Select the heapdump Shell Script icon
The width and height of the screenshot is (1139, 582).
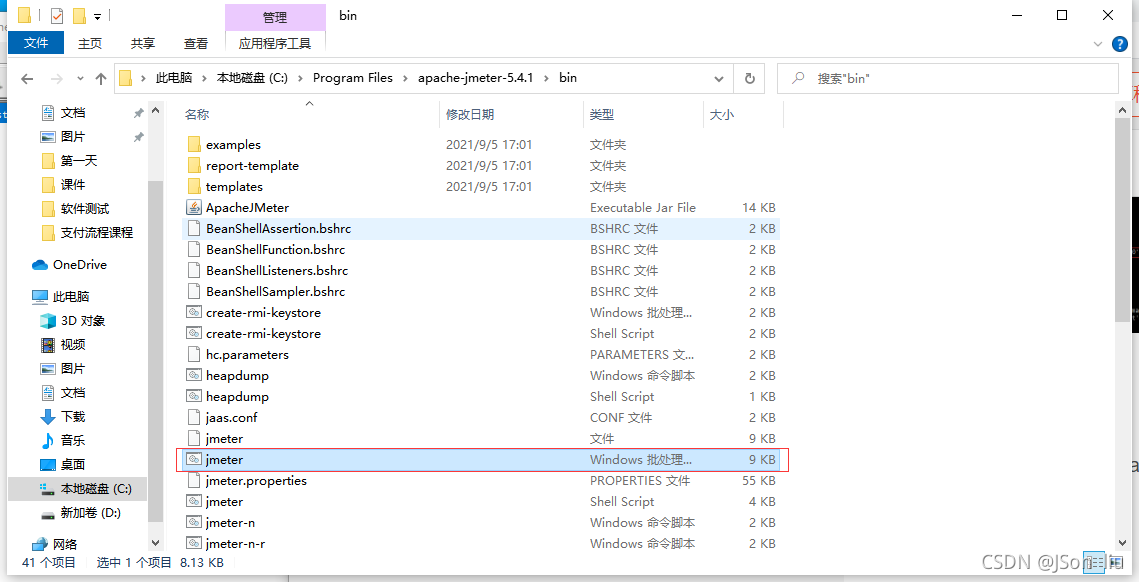pos(194,397)
